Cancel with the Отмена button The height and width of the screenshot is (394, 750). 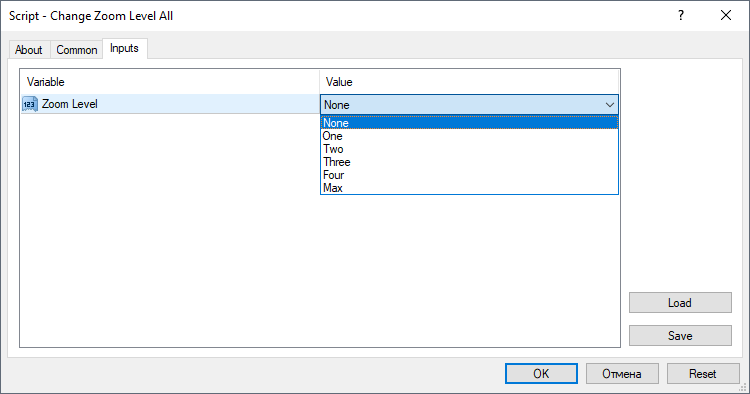(622, 373)
